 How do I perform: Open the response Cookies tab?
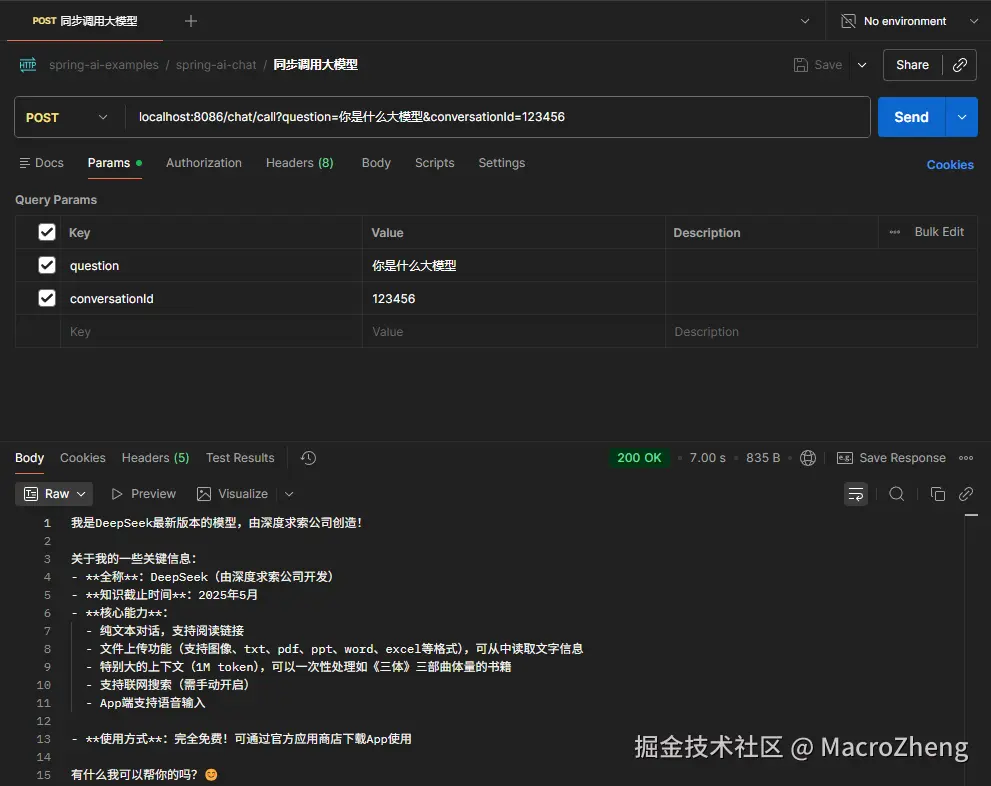[x=83, y=458]
